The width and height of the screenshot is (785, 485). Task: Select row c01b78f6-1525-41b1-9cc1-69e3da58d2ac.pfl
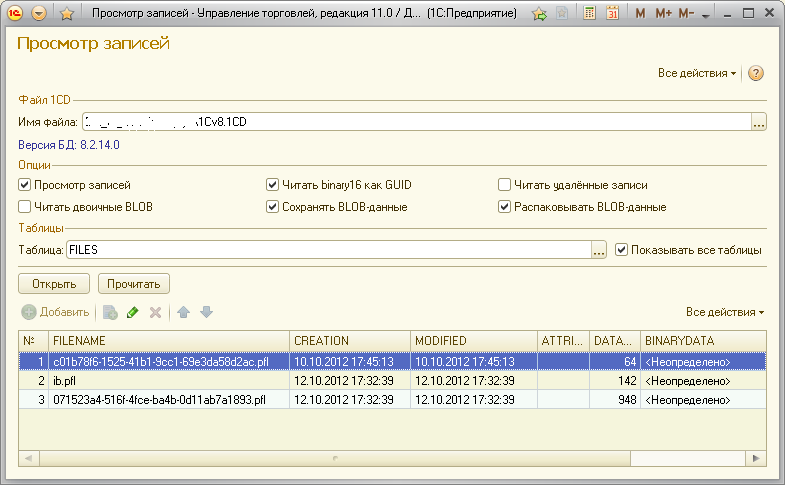392,361
